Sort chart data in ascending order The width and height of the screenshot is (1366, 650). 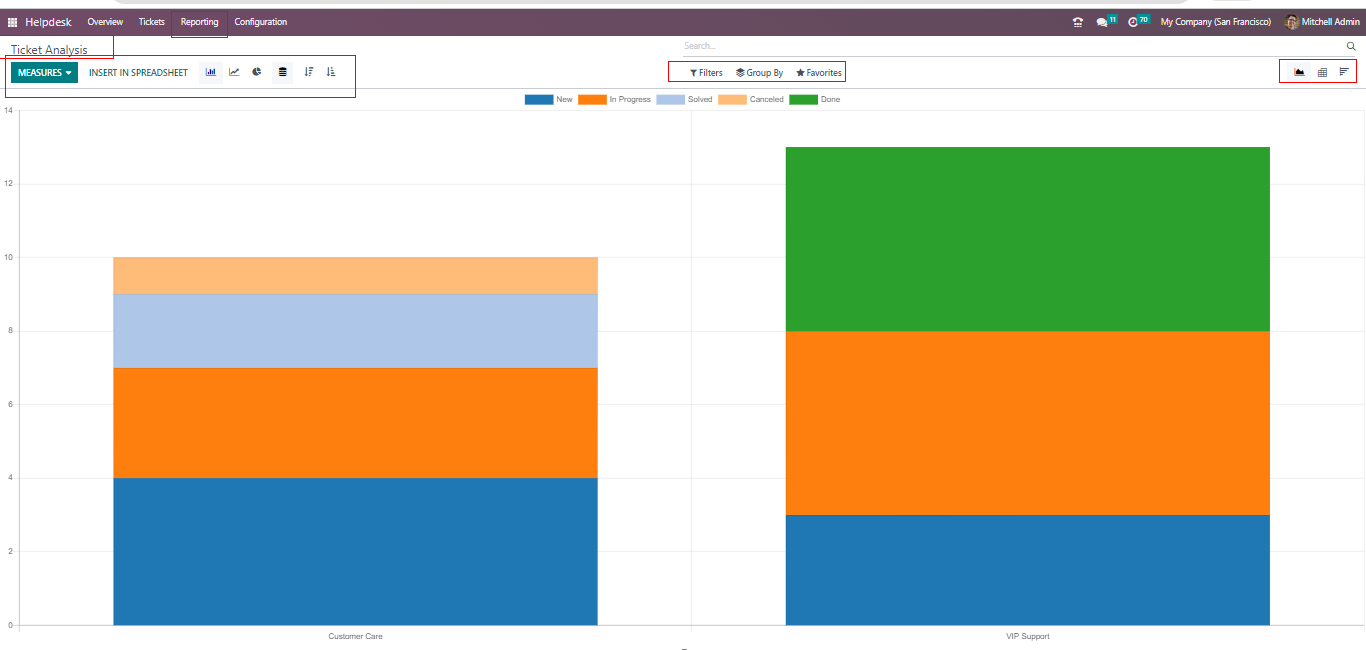331,72
